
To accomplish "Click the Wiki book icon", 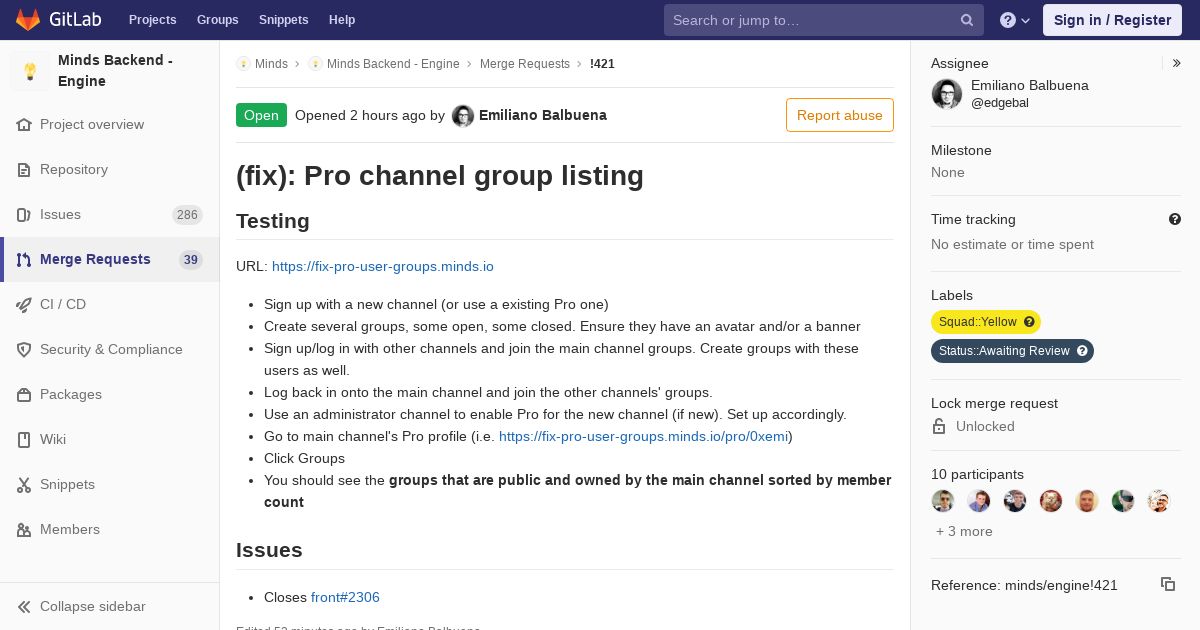I will pyautogui.click(x=24, y=440).
